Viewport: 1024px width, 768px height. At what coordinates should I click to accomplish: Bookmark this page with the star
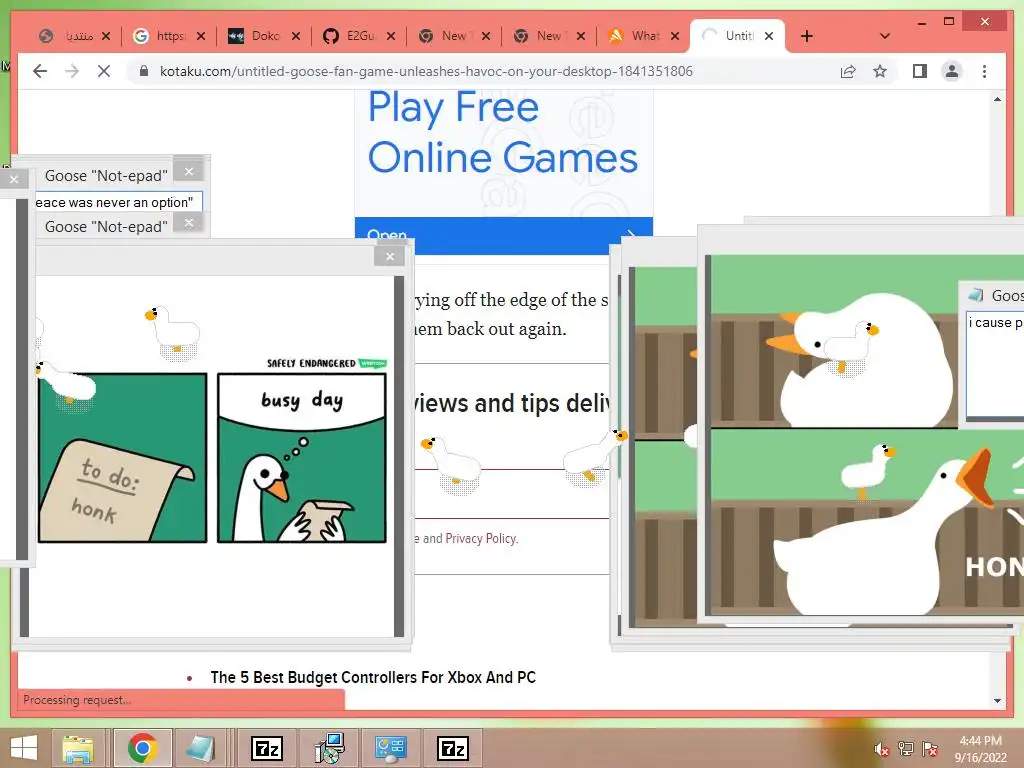880,71
